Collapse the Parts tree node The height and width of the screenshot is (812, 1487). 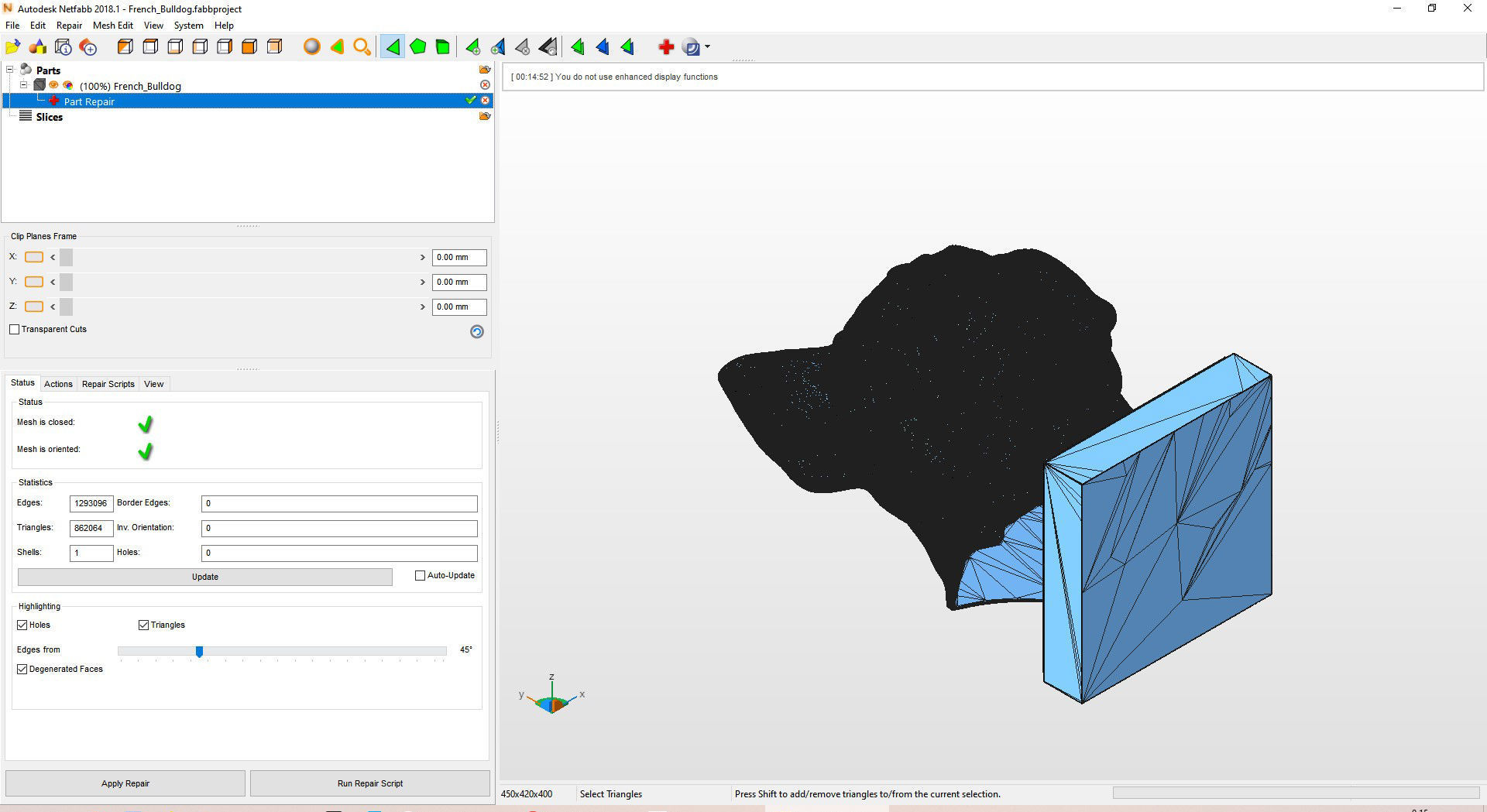(10, 70)
